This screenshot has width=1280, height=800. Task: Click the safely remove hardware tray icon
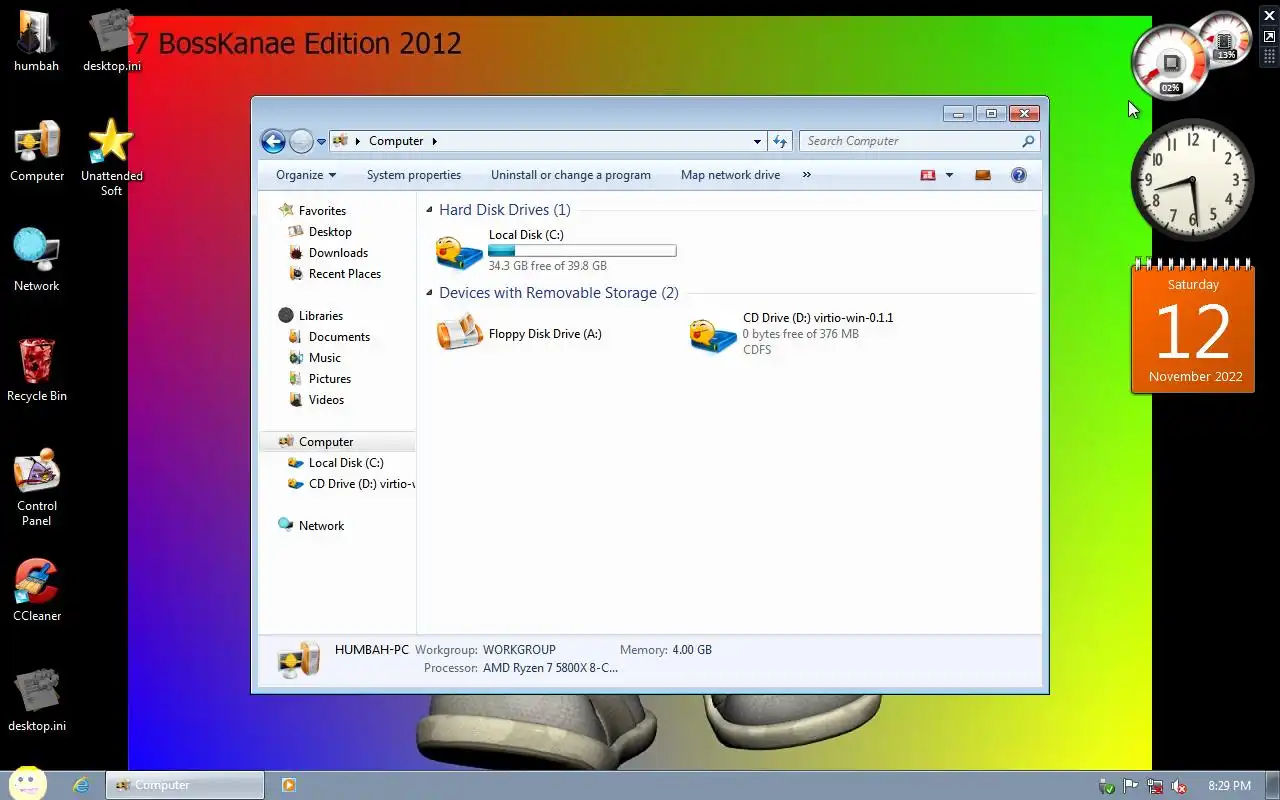click(x=1106, y=786)
